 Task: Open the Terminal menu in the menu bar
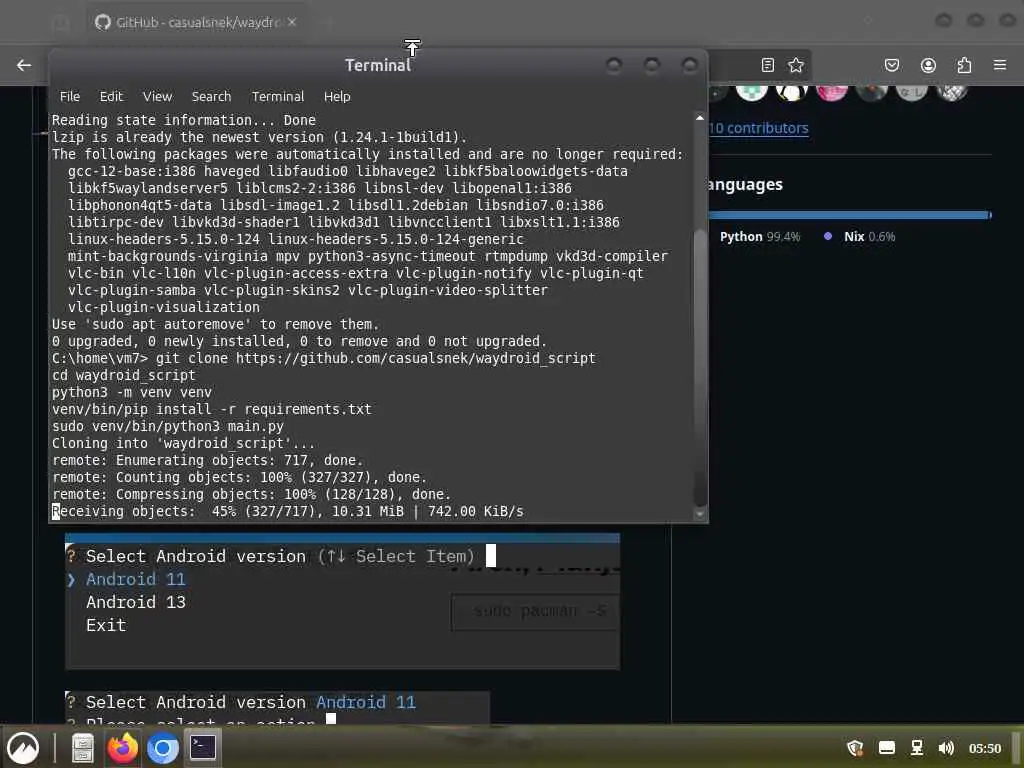point(278,97)
